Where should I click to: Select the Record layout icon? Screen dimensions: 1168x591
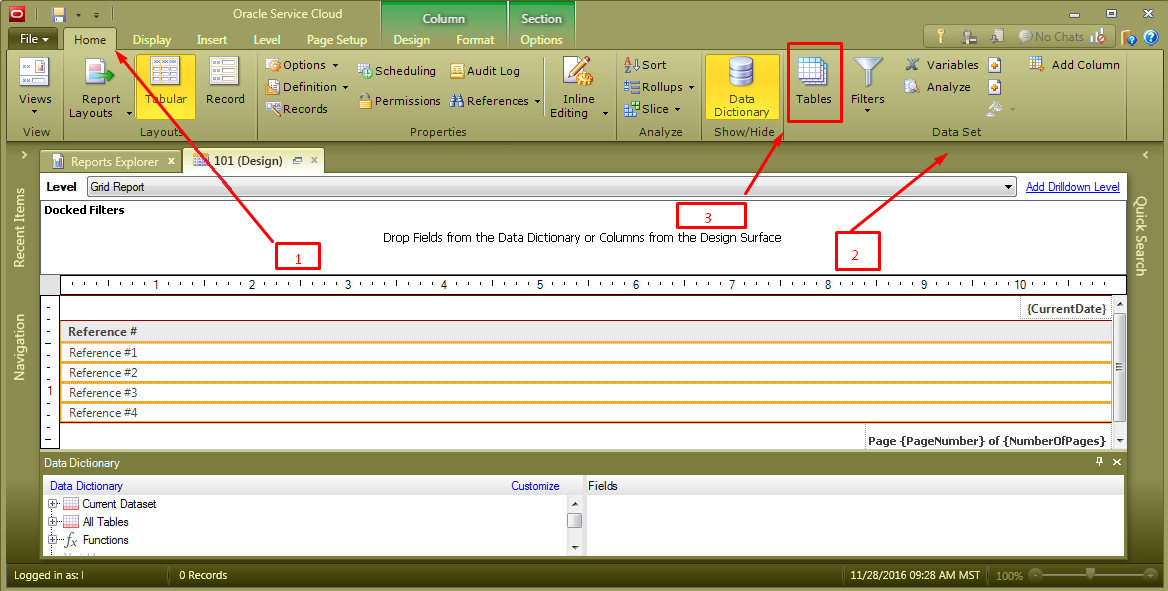[224, 72]
